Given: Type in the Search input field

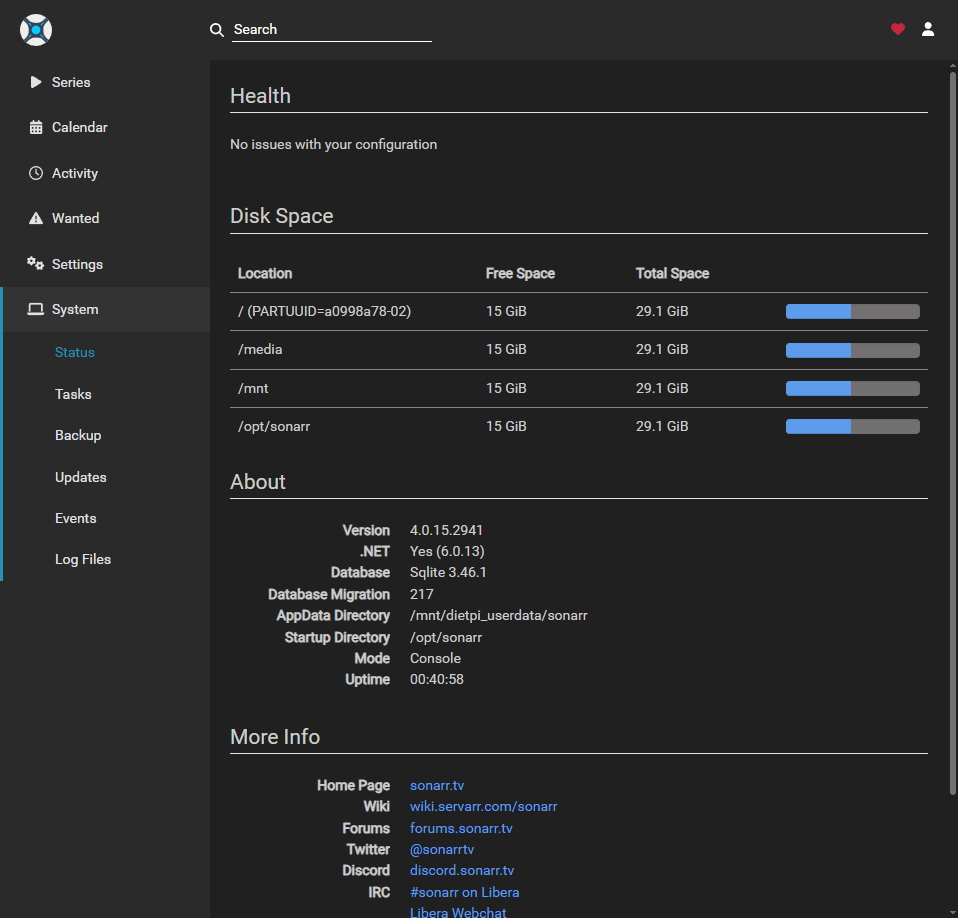Looking at the screenshot, I should tap(331, 30).
